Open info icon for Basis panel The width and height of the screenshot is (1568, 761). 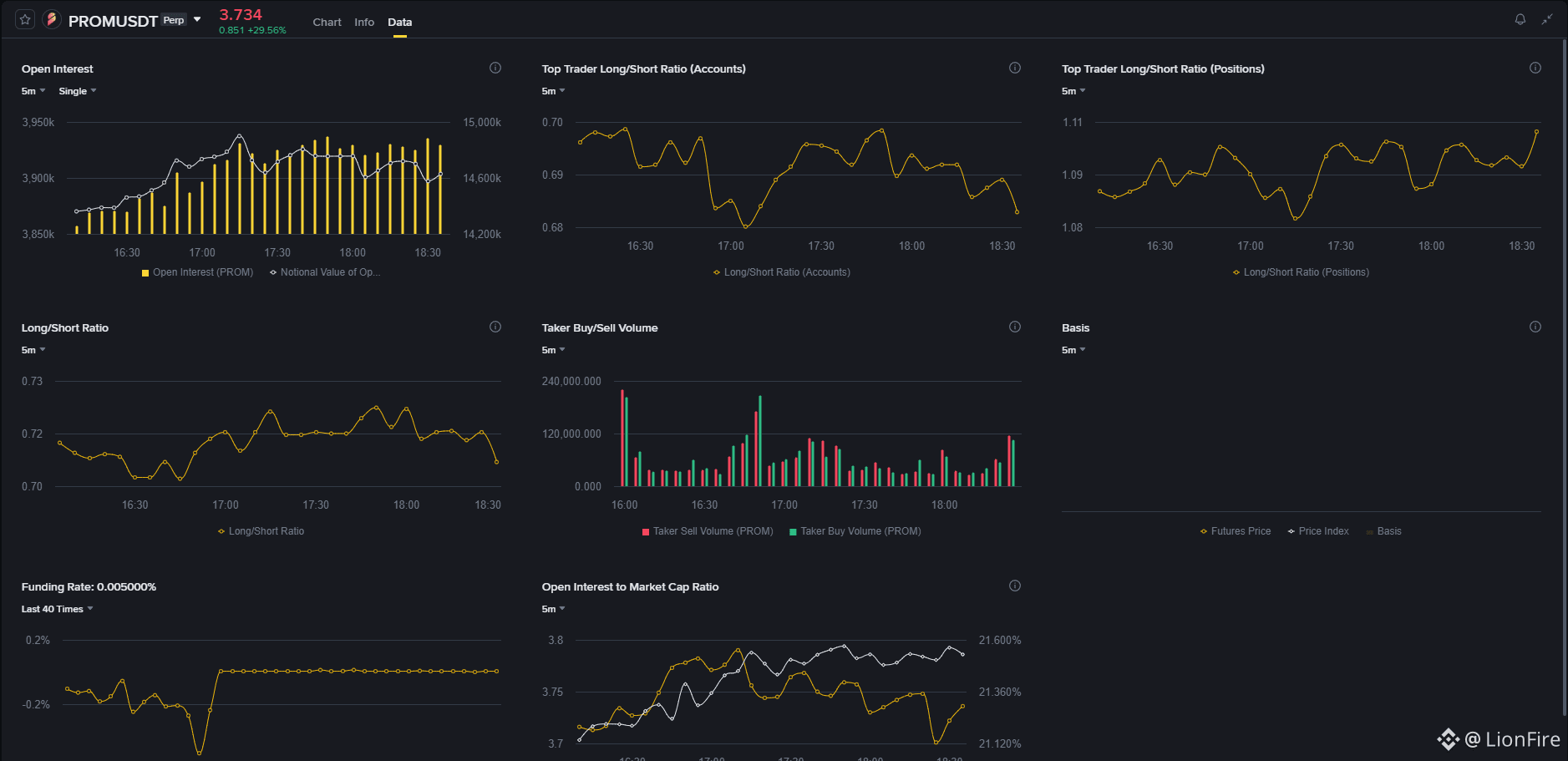[1535, 327]
